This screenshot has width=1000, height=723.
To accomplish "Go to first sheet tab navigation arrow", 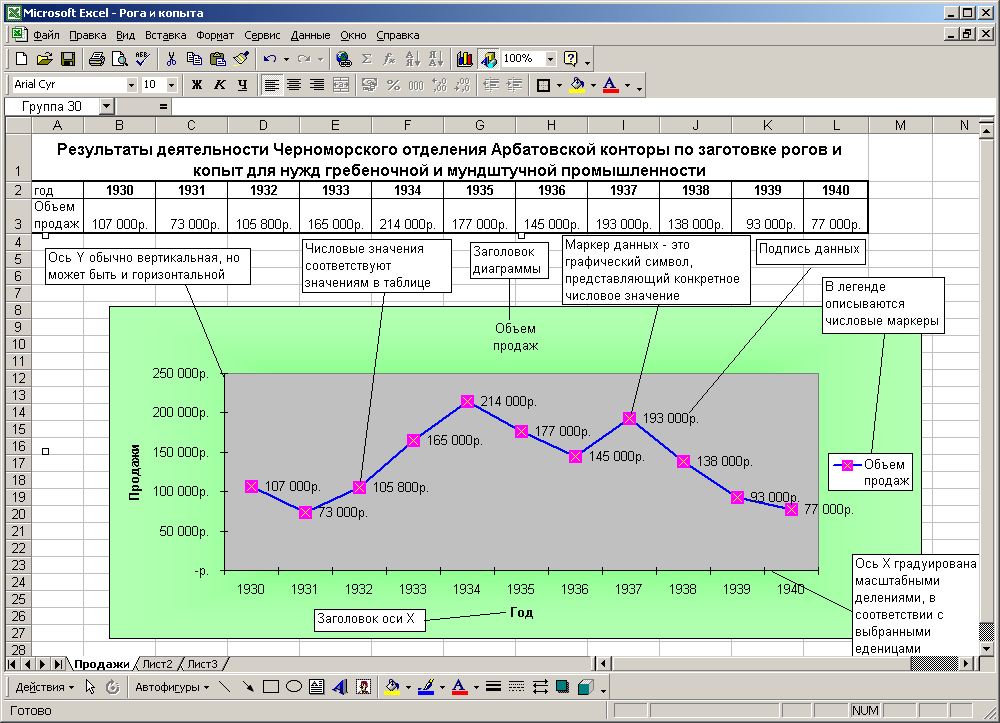I will (x=11, y=664).
